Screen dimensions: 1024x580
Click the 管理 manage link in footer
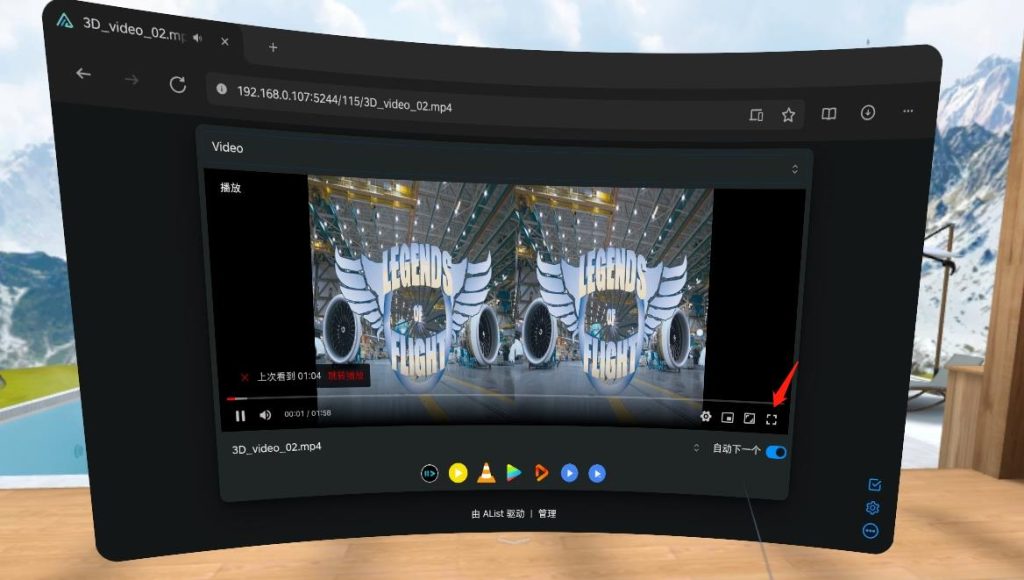click(547, 514)
